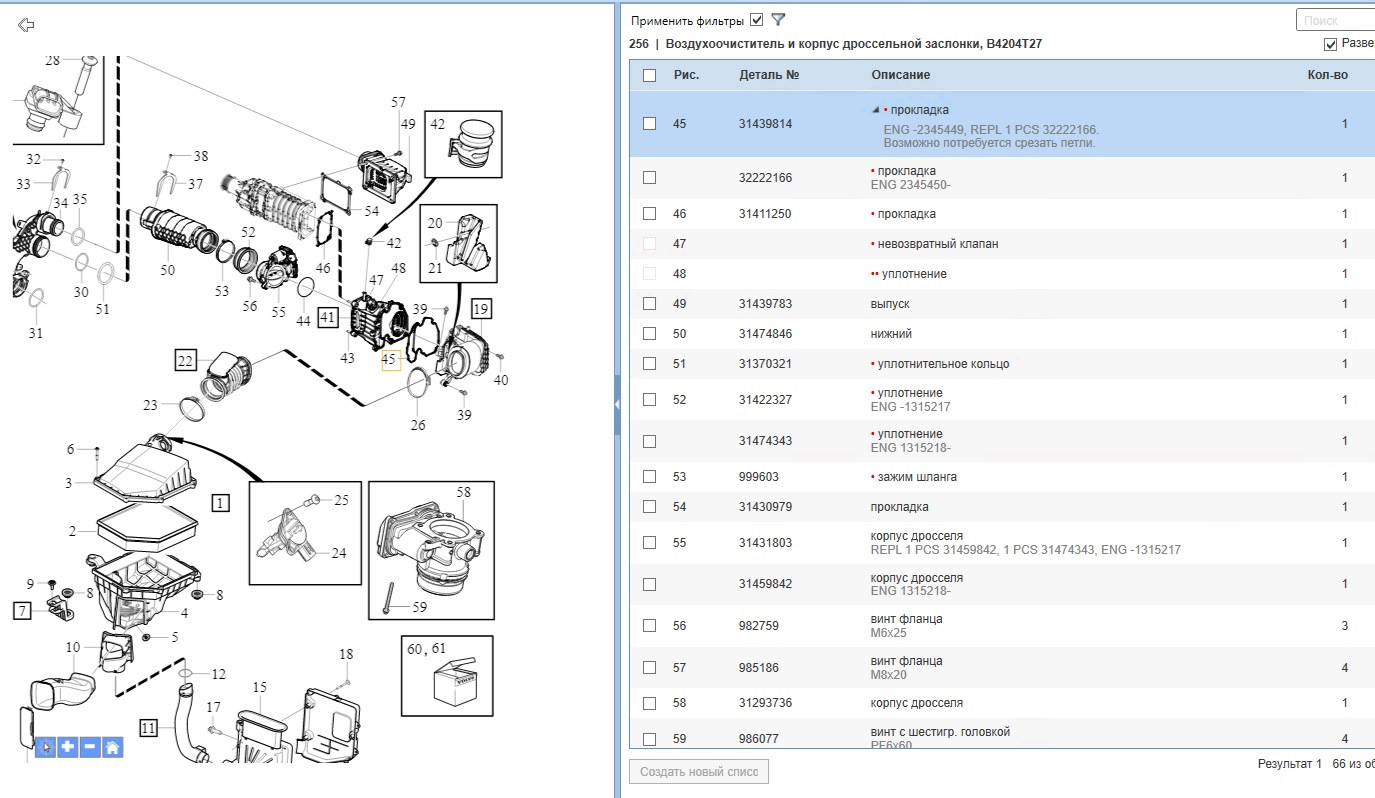1375x798 pixels.
Task: Check the box for part 31431803
Action: (x=650, y=543)
